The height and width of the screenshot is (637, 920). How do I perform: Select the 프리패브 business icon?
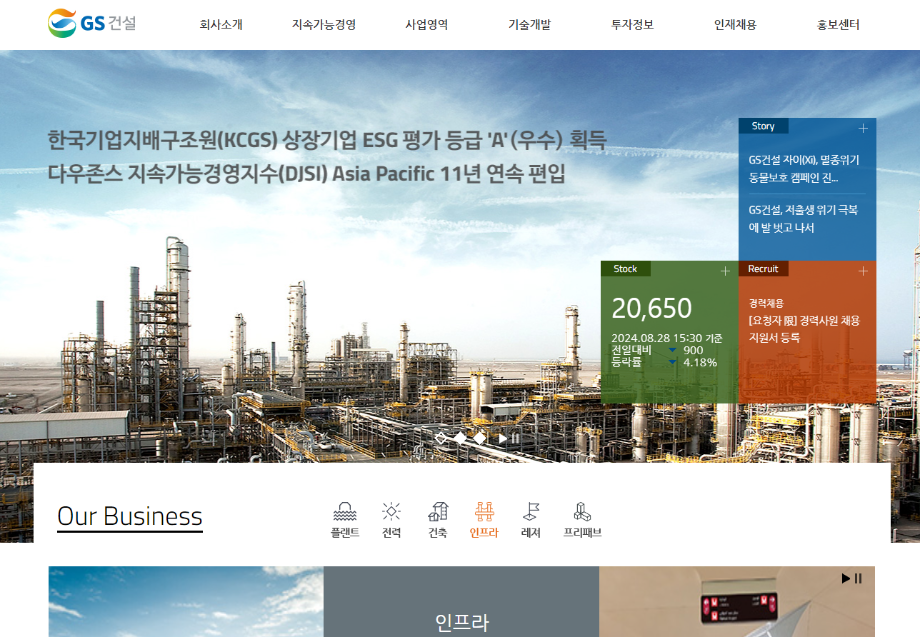(x=582, y=520)
